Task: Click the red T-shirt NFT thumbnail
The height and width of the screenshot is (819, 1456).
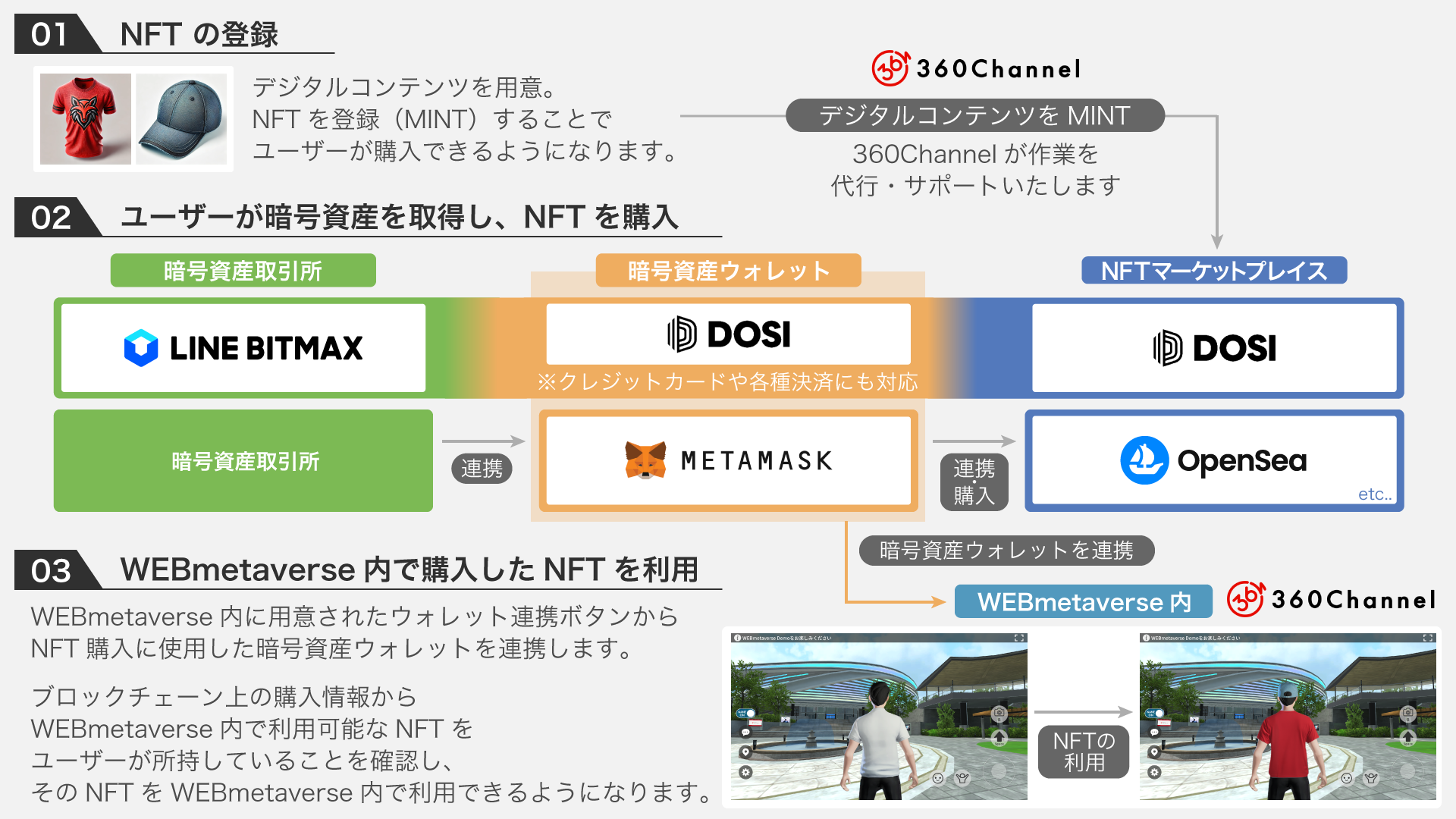Action: (x=86, y=119)
